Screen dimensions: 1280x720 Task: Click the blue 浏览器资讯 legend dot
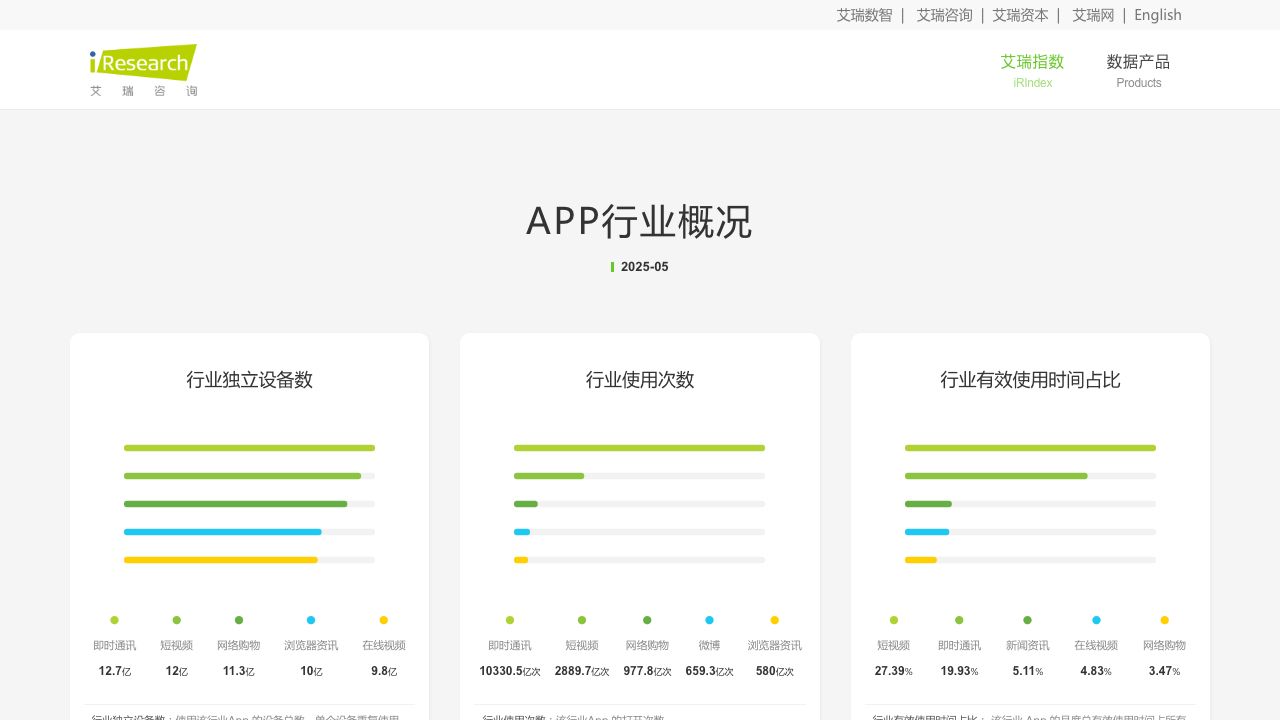tap(311, 620)
